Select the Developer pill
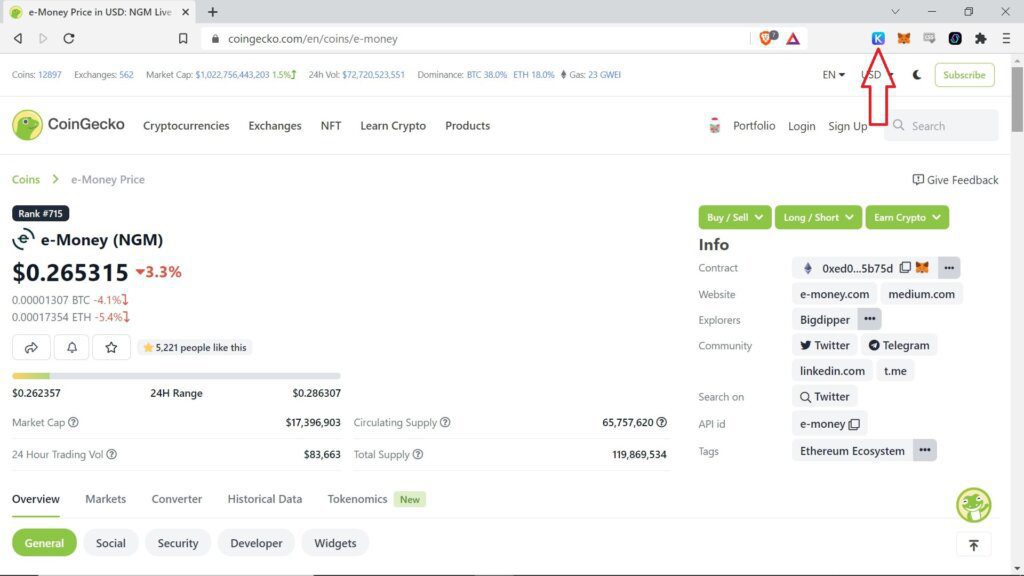The height and width of the screenshot is (576, 1024). click(256, 543)
